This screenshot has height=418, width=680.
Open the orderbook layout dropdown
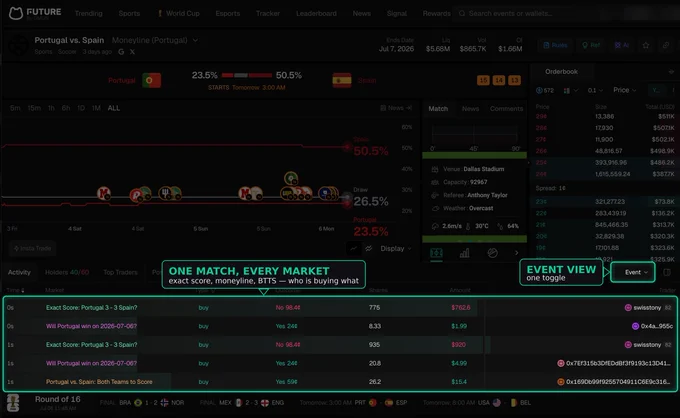571,90
